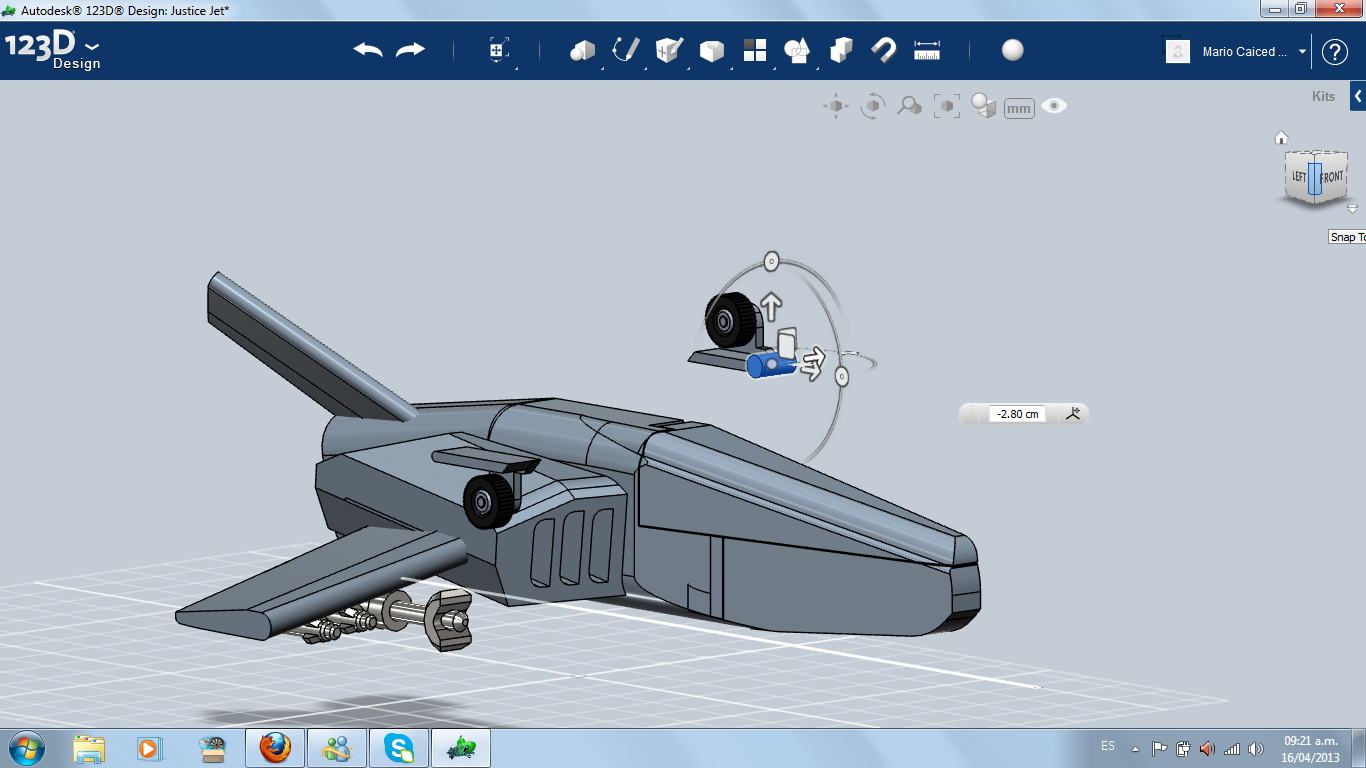Click the ES language indicator
1366x768 pixels.
1108,746
